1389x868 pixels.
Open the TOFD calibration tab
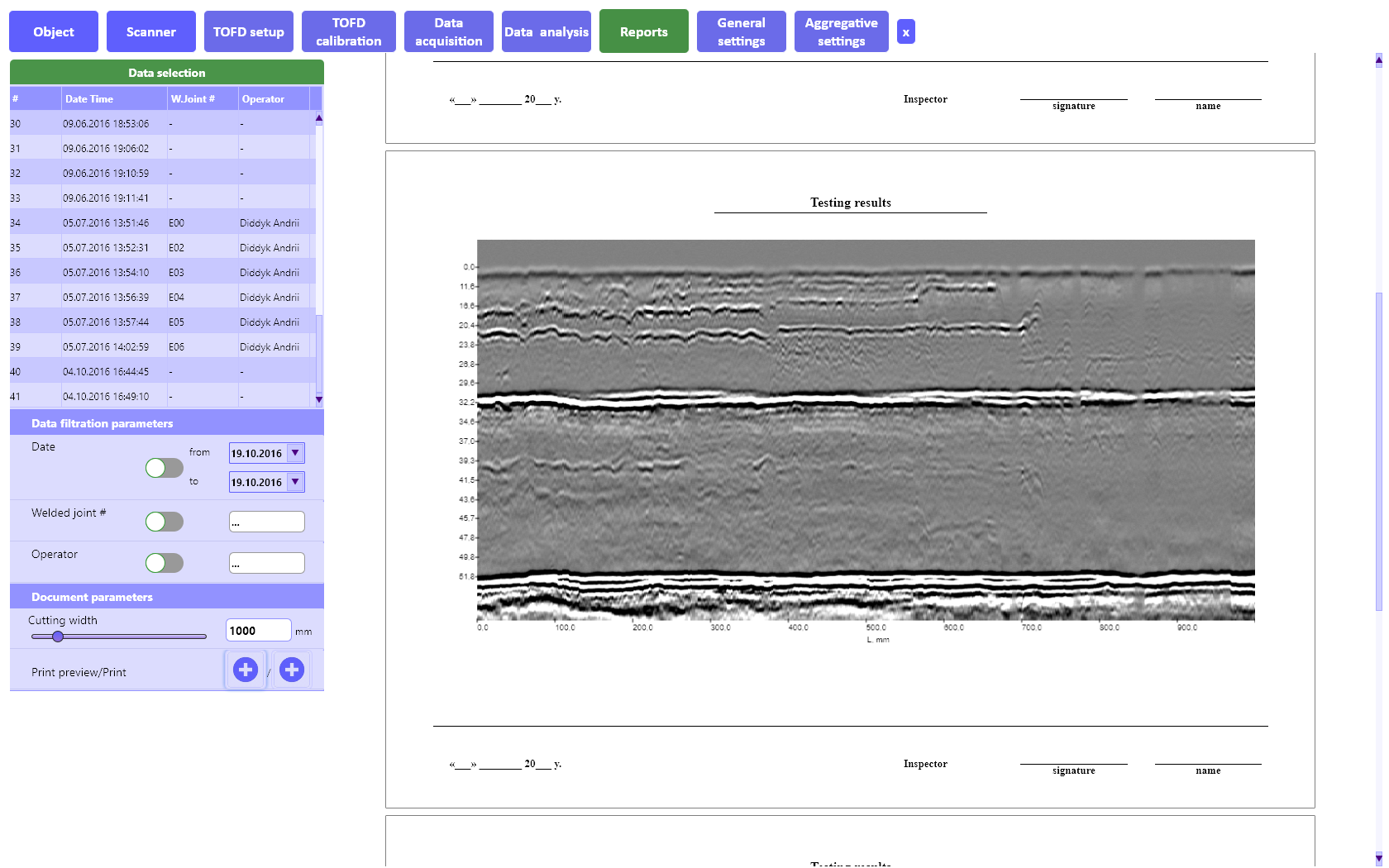tap(348, 32)
